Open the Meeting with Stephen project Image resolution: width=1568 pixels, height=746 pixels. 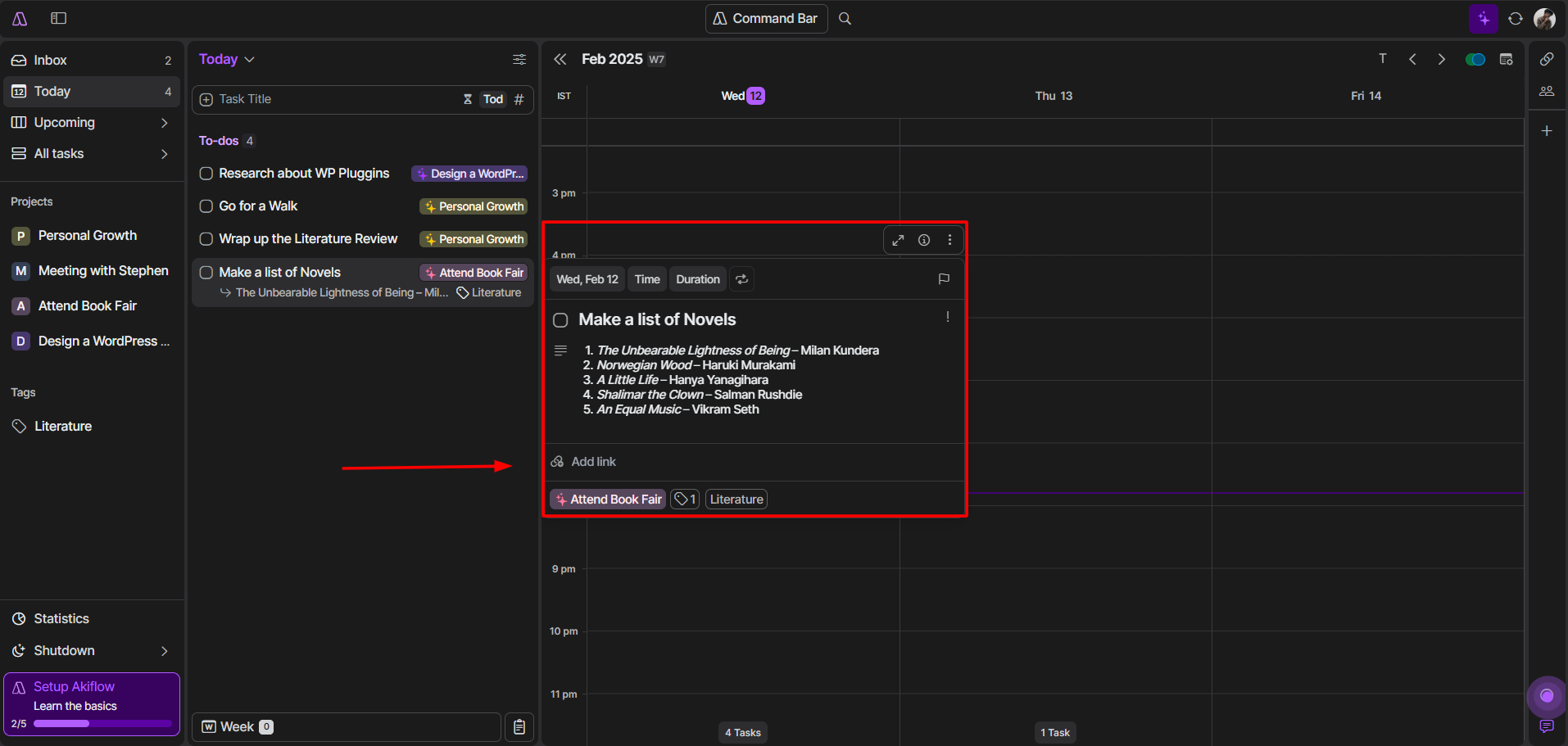[92, 271]
